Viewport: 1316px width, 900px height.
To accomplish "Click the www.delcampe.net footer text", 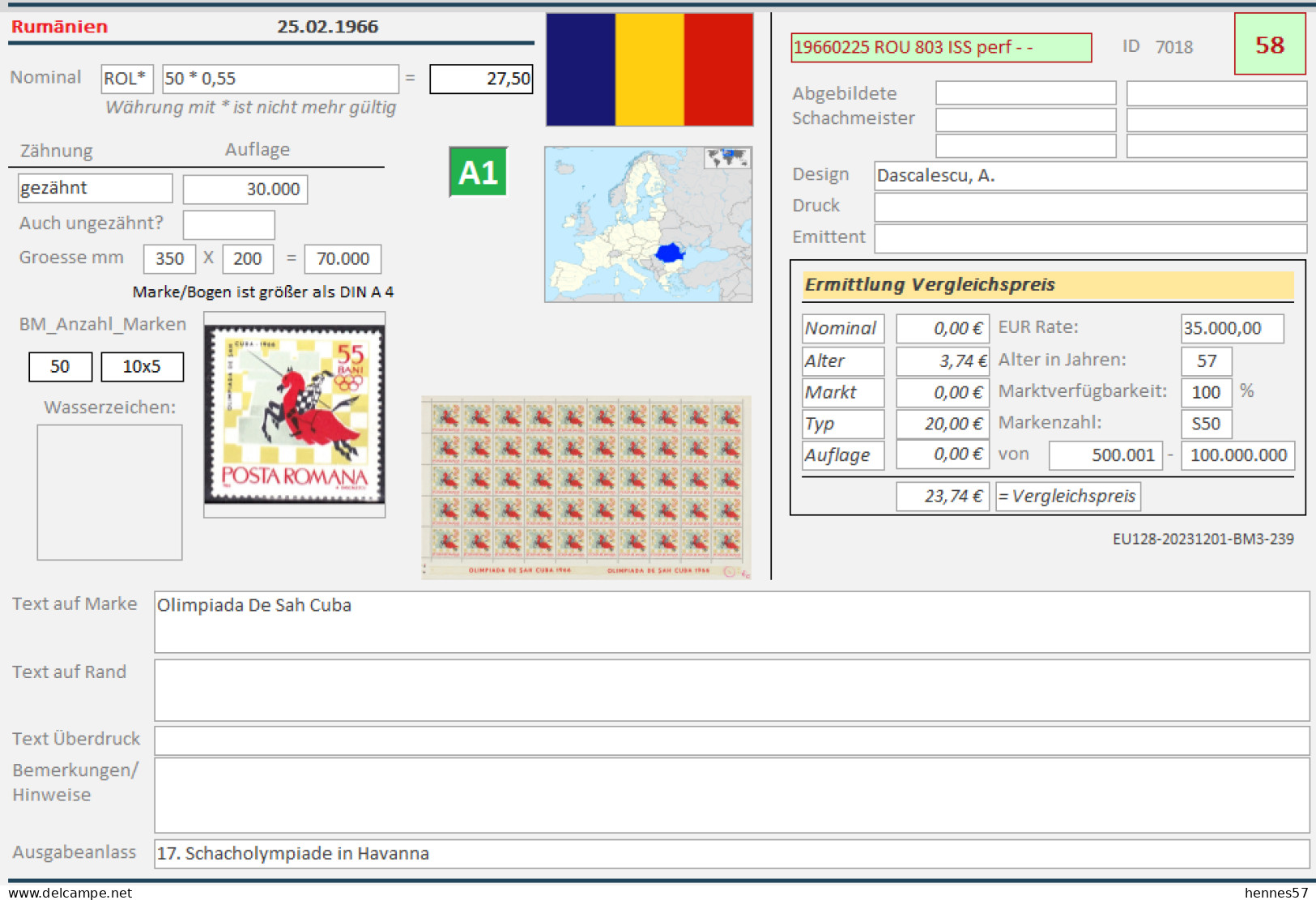I will point(70,893).
